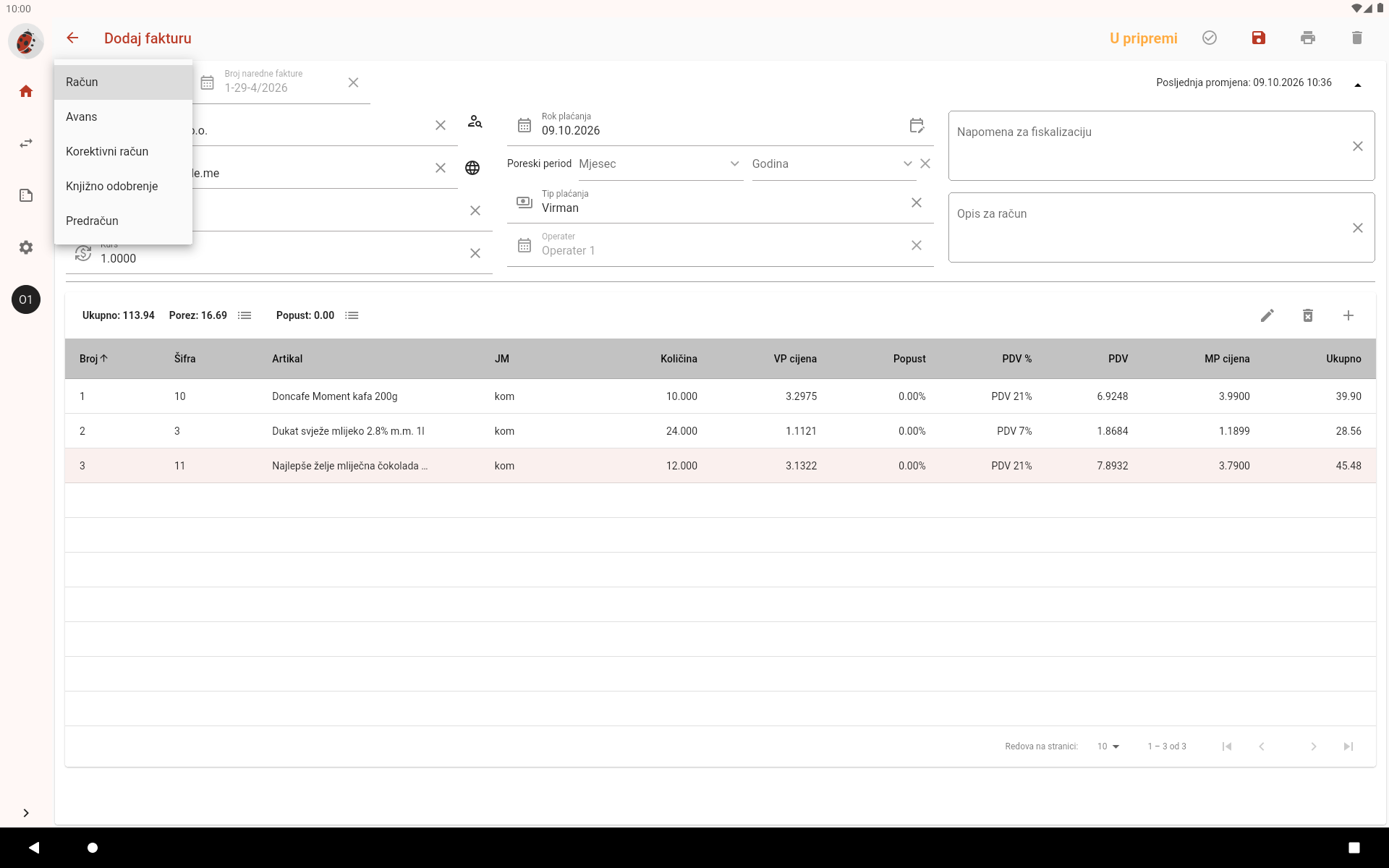
Task: Click the globe icon beside the email field
Action: (472, 168)
